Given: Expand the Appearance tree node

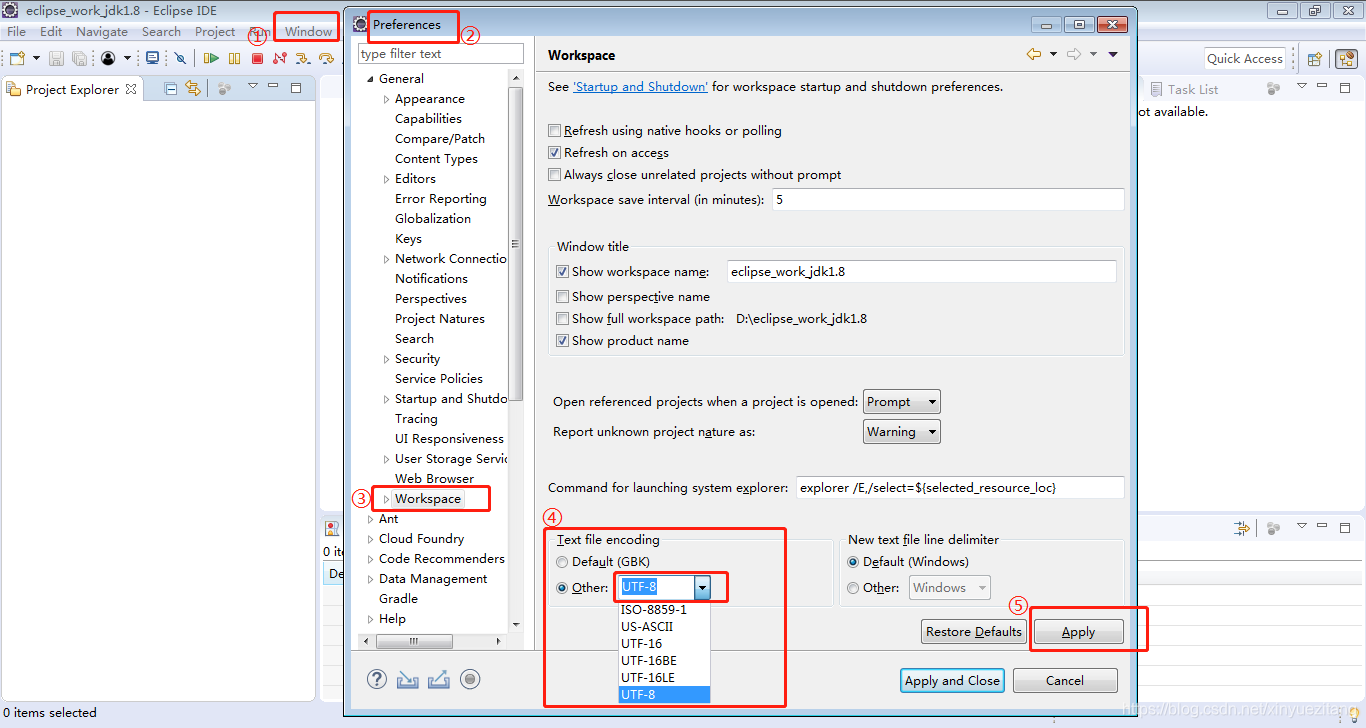Looking at the screenshot, I should (386, 99).
